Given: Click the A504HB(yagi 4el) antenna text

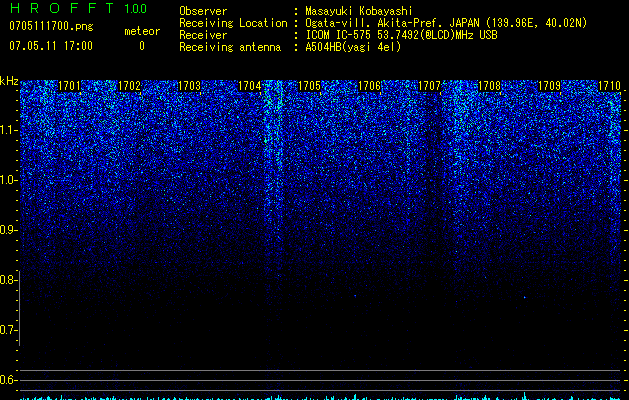Looking at the screenshot, I should pos(353,47).
